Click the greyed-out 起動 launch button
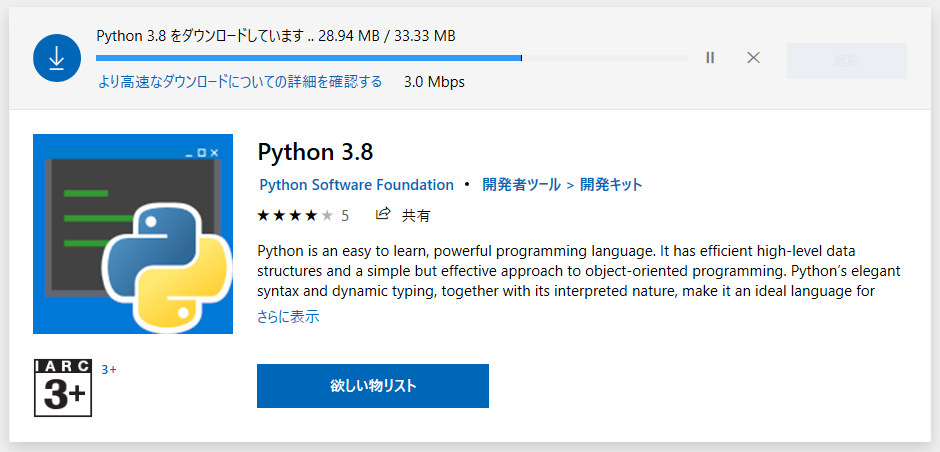 point(846,61)
